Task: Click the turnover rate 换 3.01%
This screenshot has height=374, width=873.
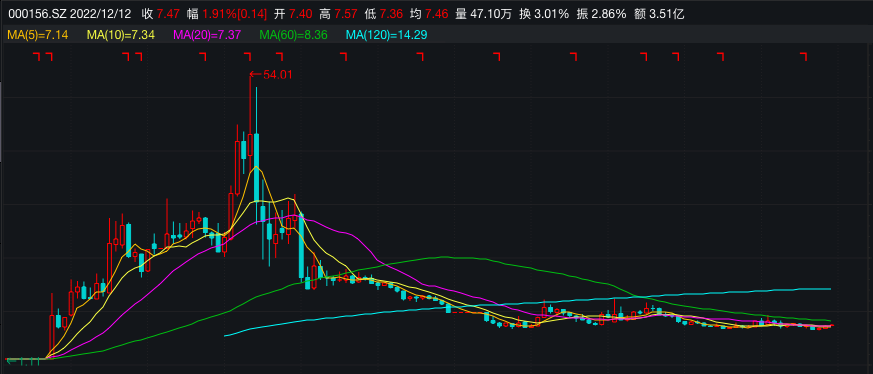Action: pos(544,14)
